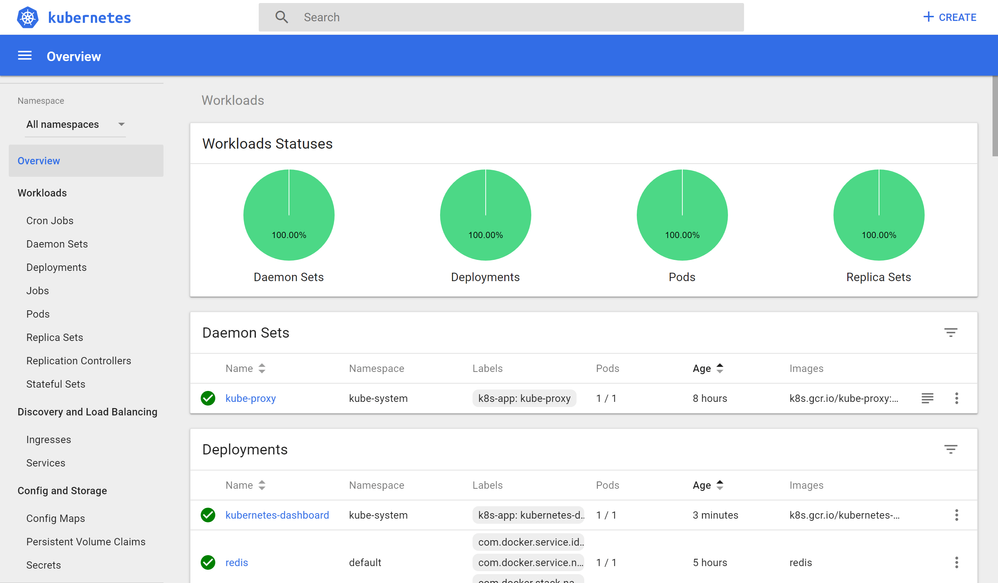Viewport: 998px width, 583px height.
Task: Click the Replica Sets pie chart
Action: (x=879, y=214)
